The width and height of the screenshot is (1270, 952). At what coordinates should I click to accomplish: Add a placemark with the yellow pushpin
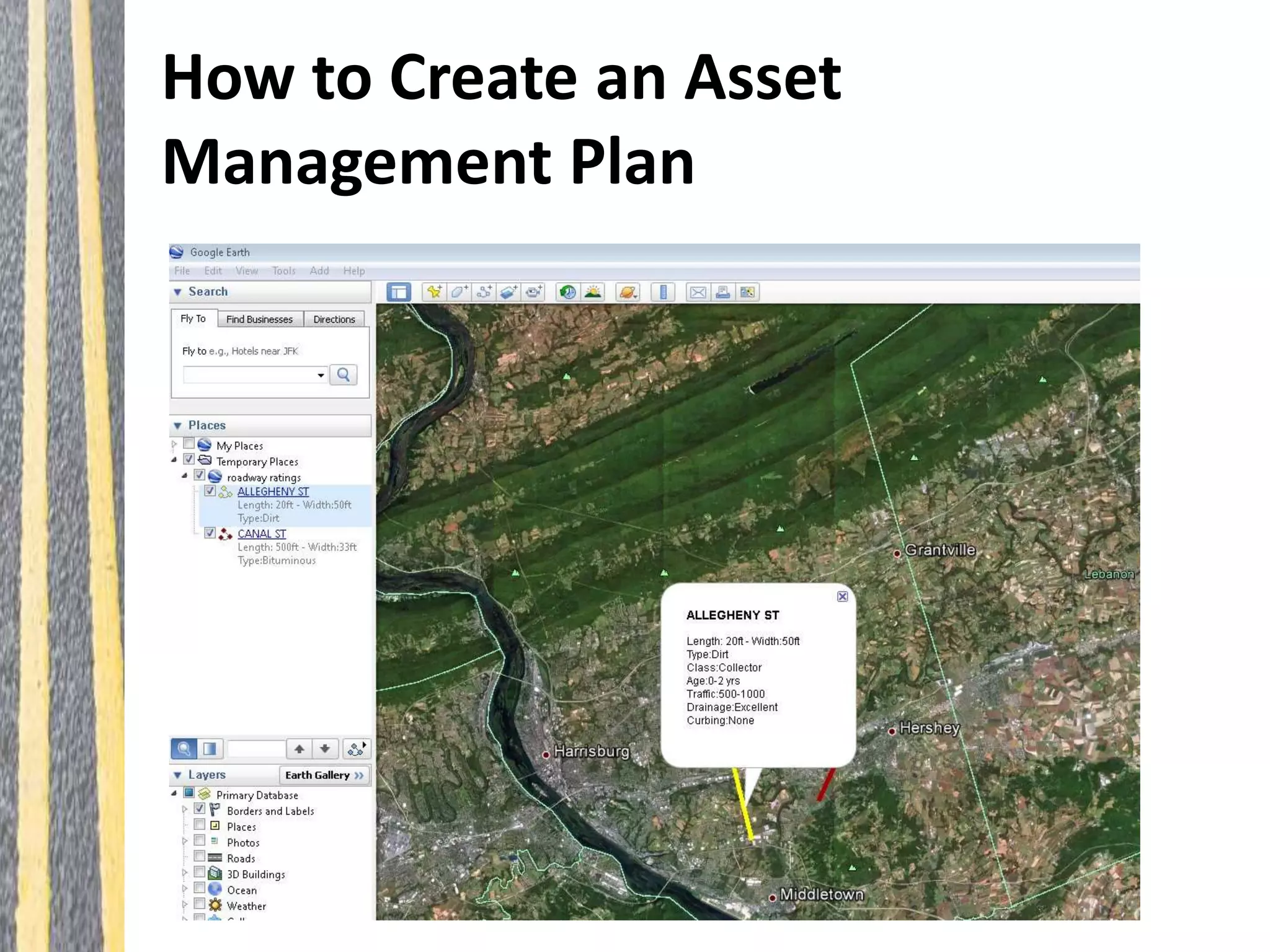click(434, 292)
